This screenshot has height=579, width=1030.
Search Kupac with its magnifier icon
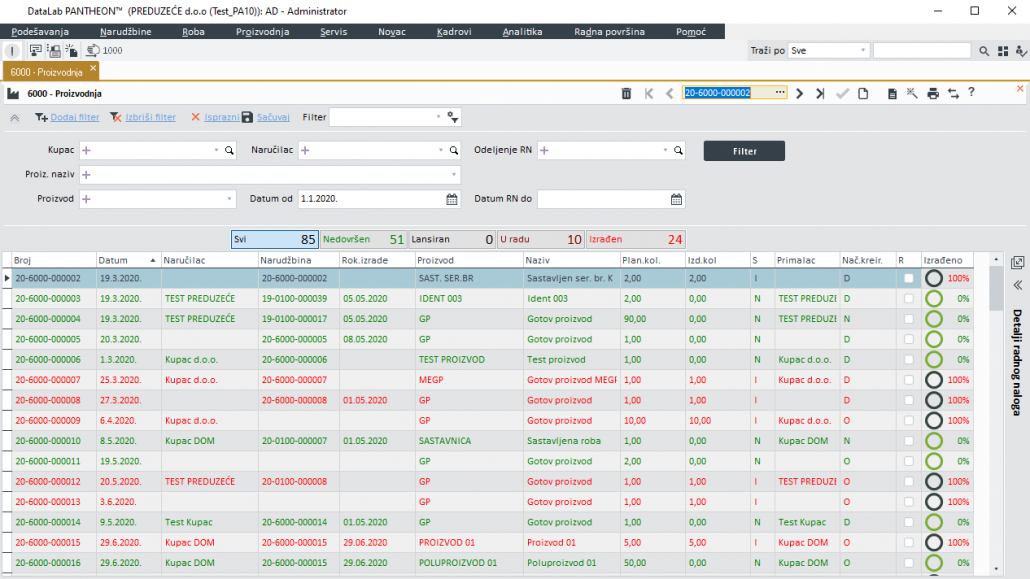click(229, 151)
